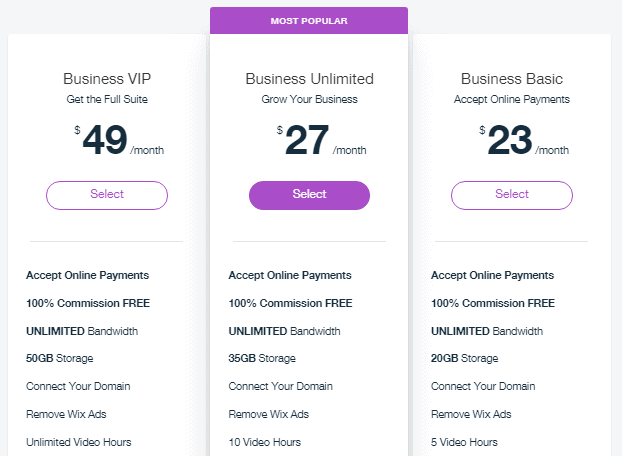
Task: Click Remove Wix Ads in Unlimited plan
Action: coord(269,414)
